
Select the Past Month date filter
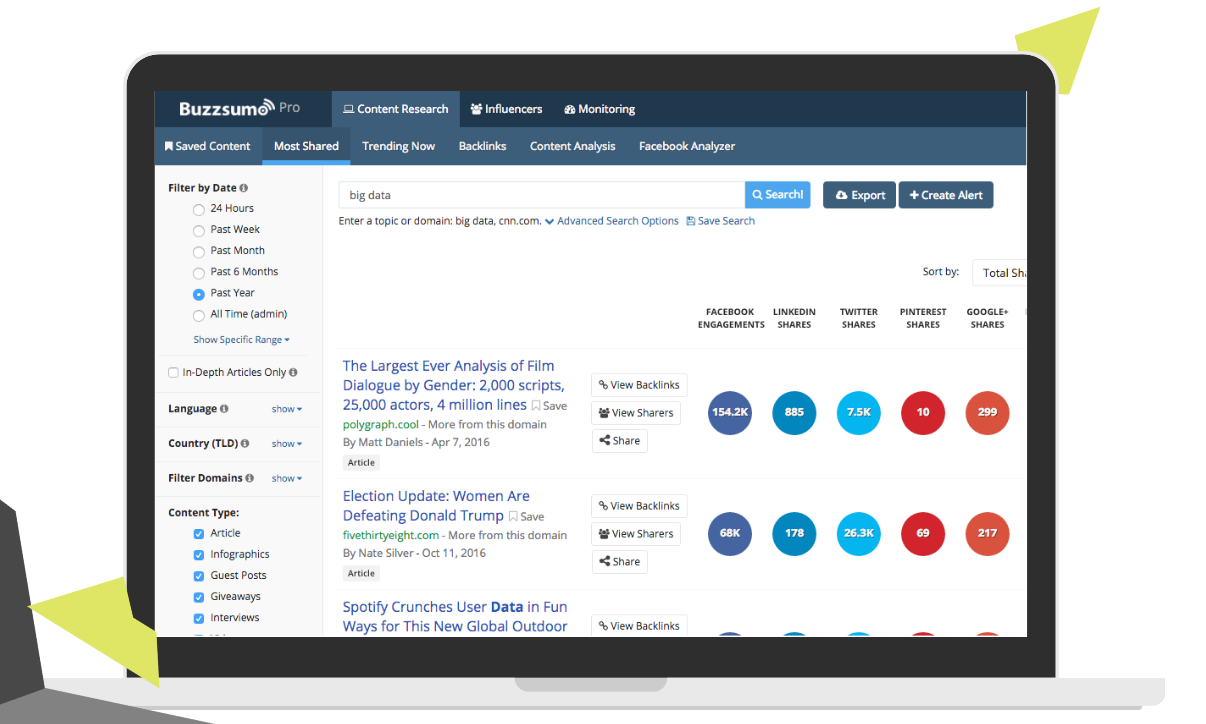[199, 252]
